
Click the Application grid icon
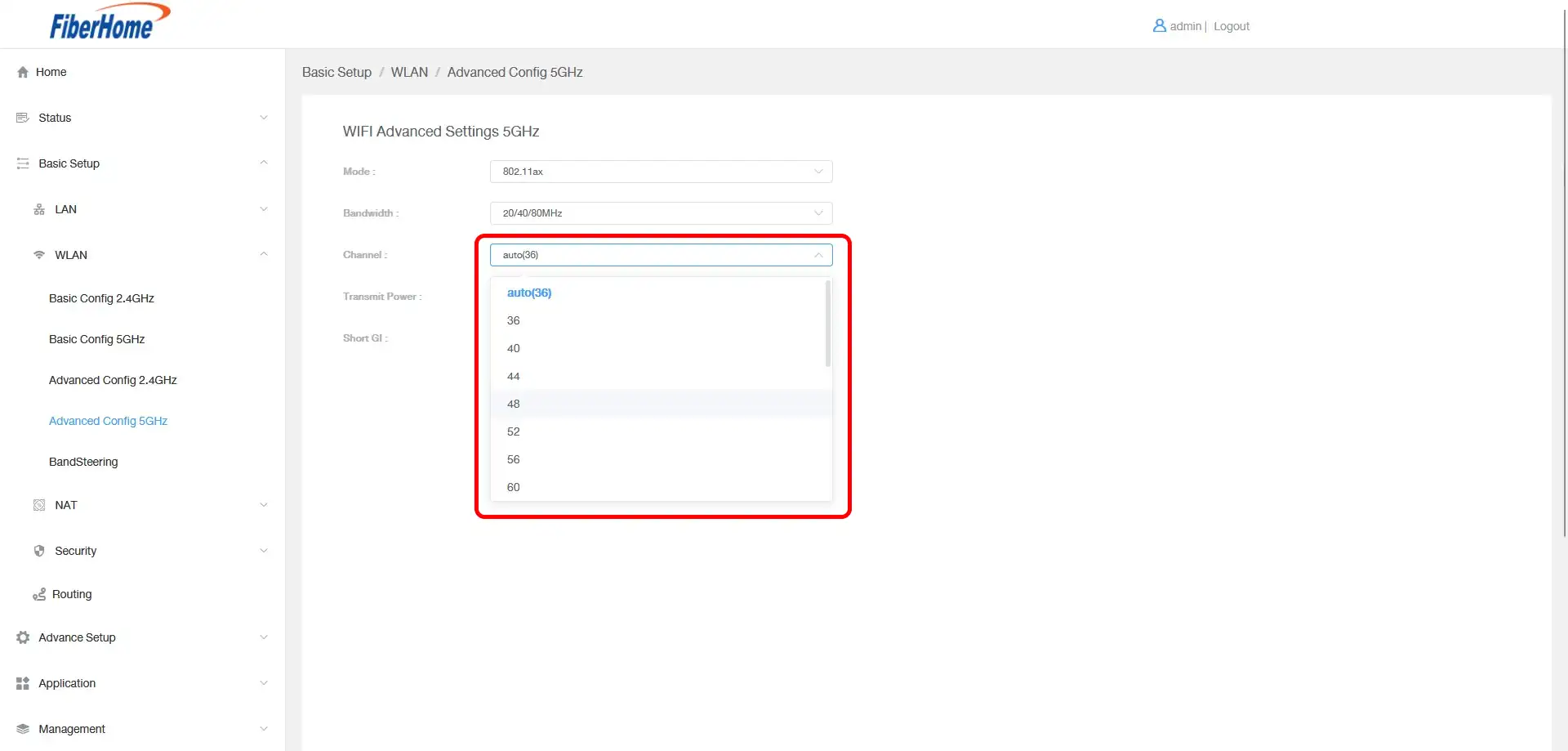click(23, 683)
